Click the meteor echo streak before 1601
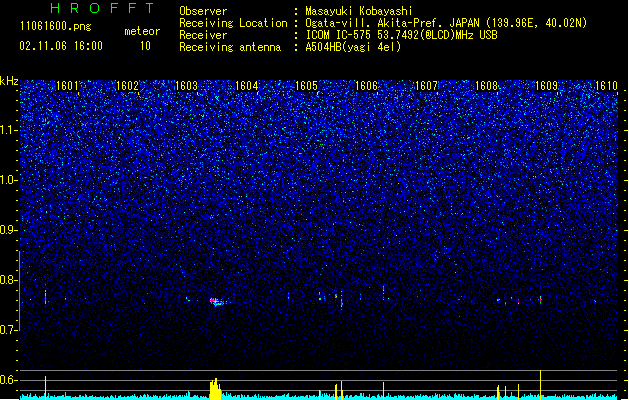The image size is (629, 400). coord(45,298)
